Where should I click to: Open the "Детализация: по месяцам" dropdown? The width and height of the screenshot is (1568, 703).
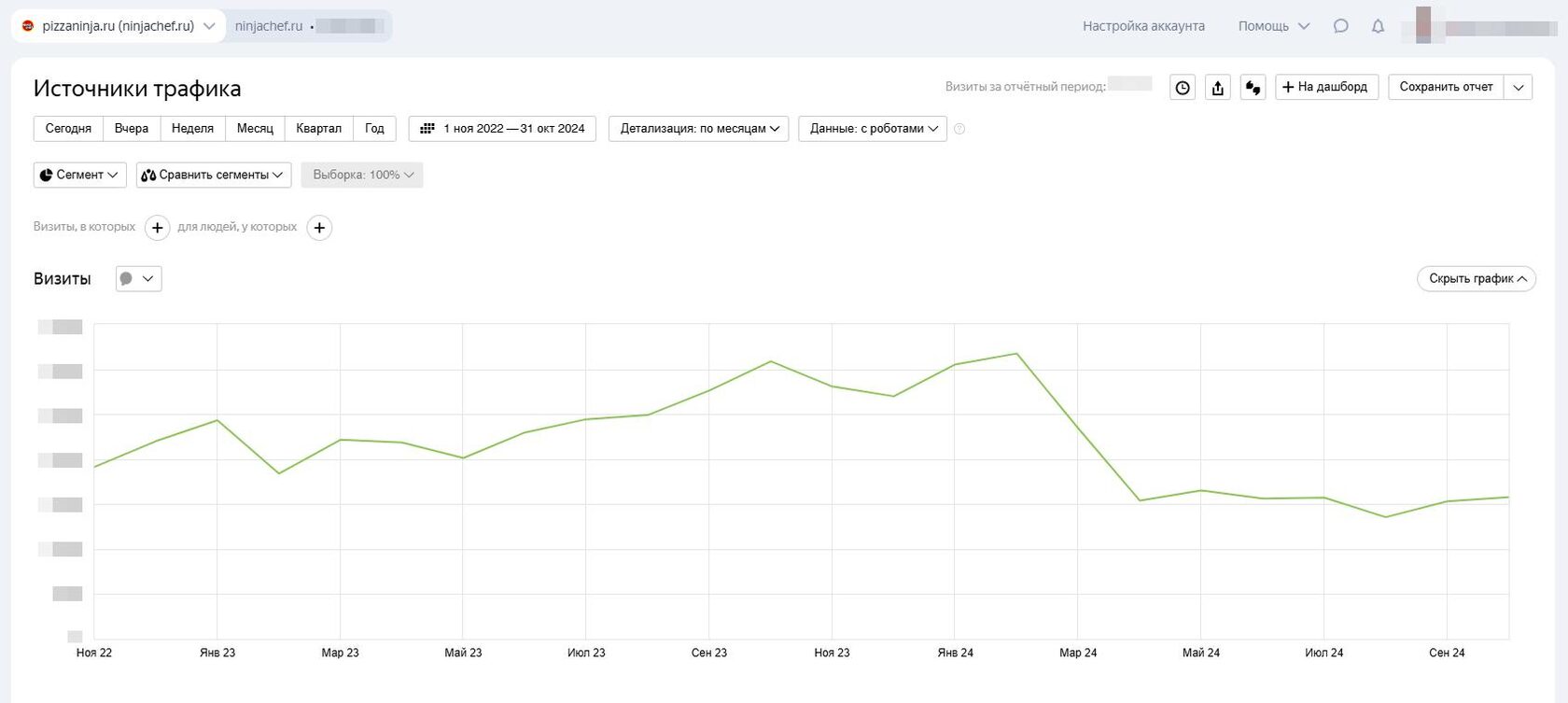coord(698,129)
